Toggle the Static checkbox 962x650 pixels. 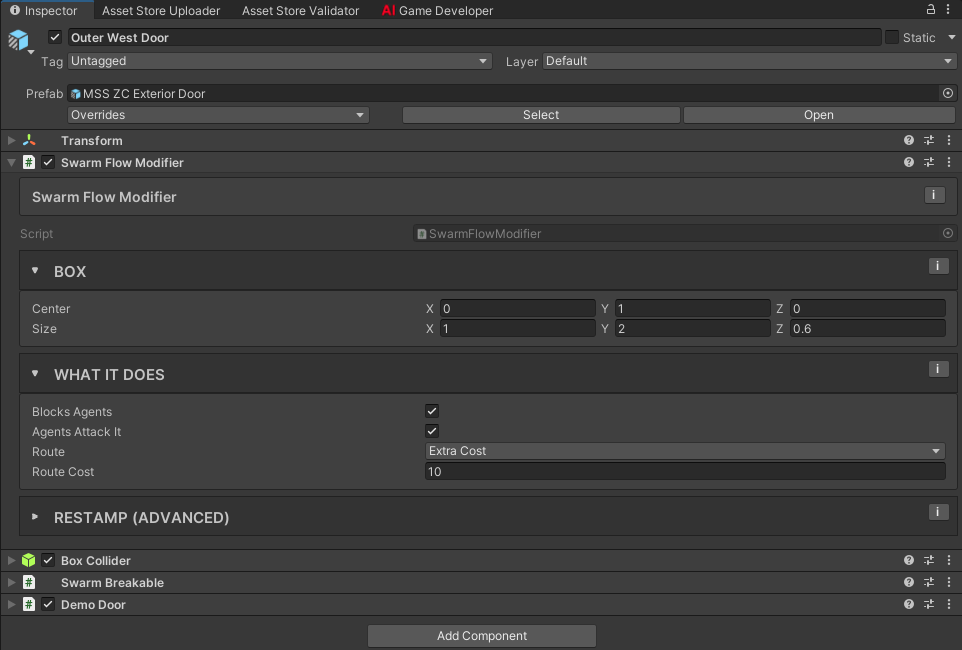(892, 37)
